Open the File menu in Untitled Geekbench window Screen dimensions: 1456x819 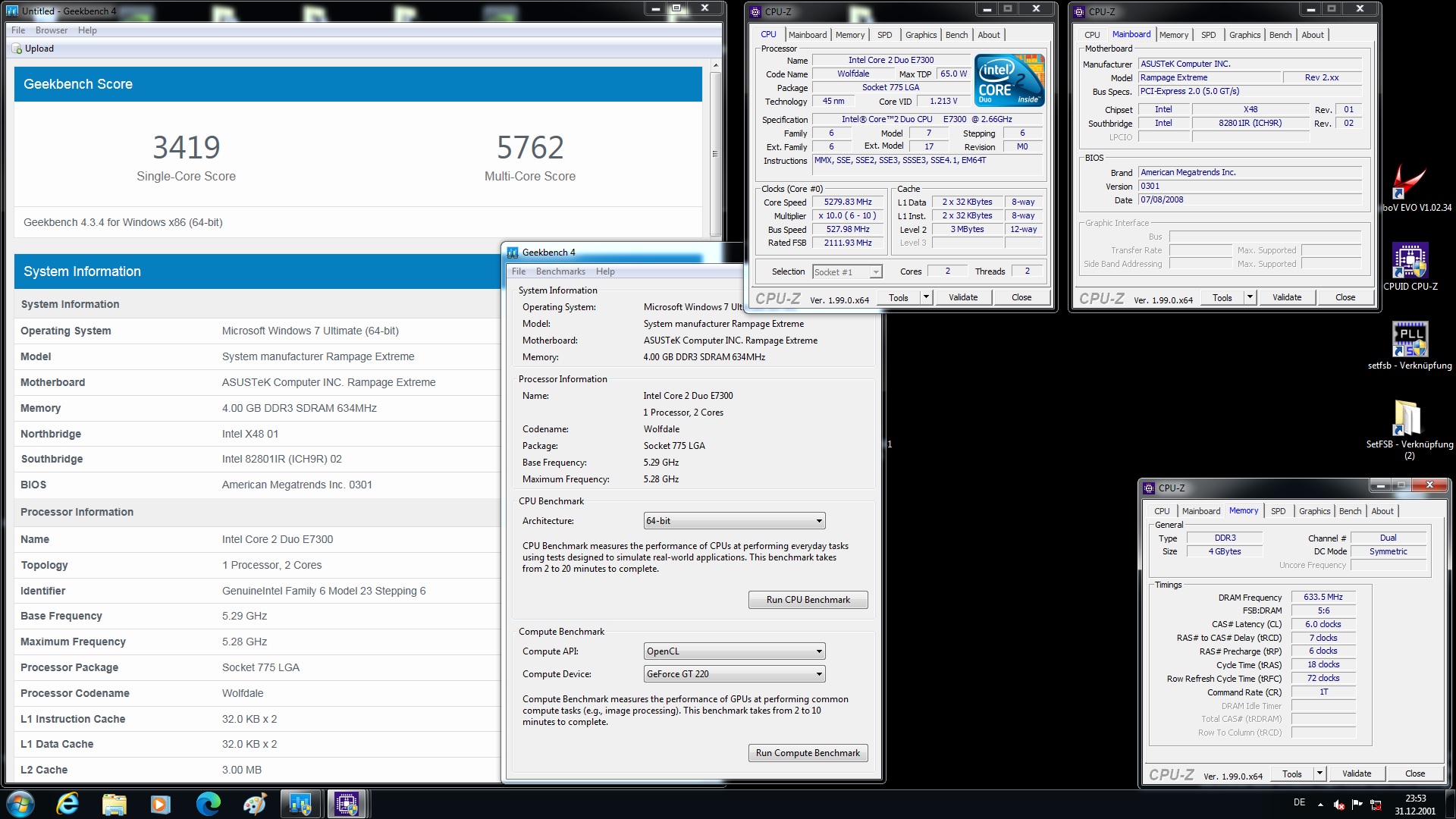18,30
